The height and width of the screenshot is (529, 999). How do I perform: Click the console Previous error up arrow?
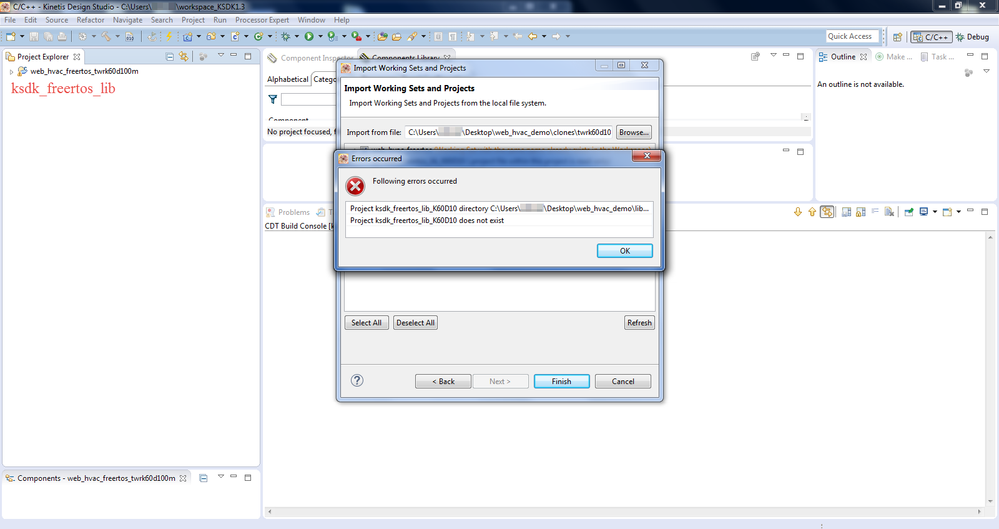click(812, 212)
